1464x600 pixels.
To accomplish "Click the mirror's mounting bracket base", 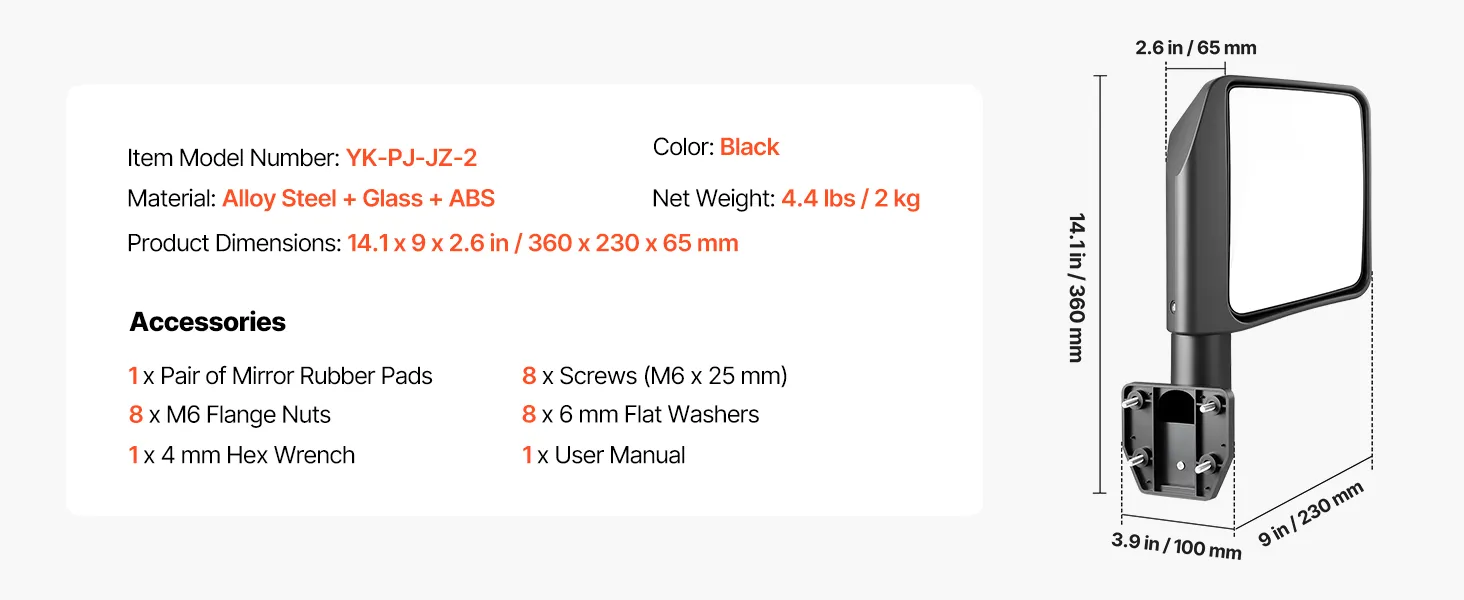I will coord(1177,442).
